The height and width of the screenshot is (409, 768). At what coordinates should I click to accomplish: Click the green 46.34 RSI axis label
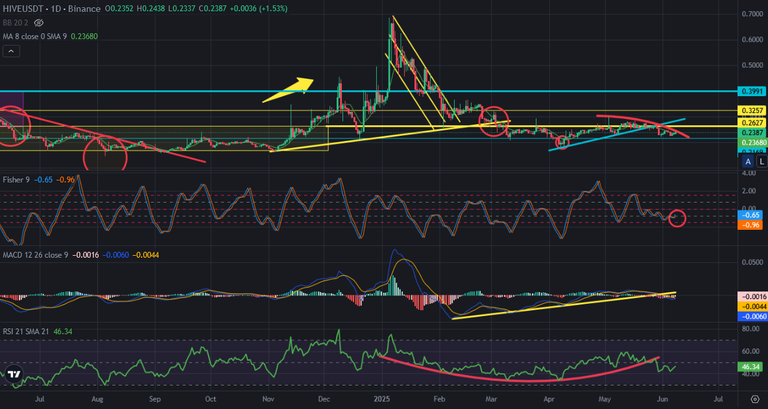click(751, 366)
